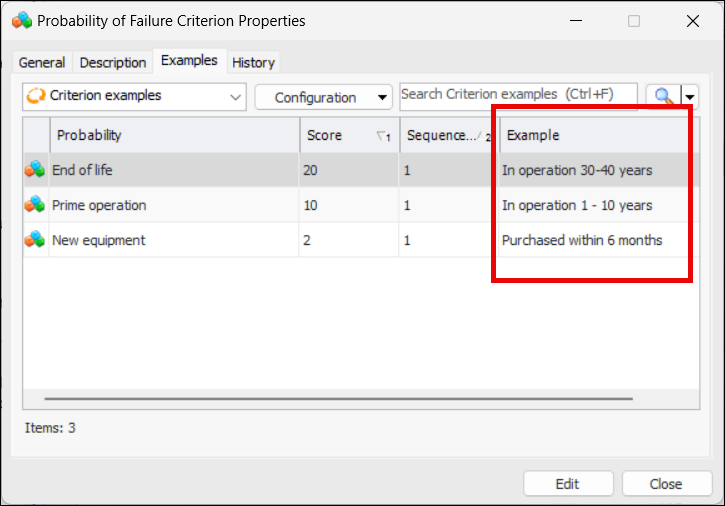Go to the History tab
725x506 pixels.
point(253,62)
